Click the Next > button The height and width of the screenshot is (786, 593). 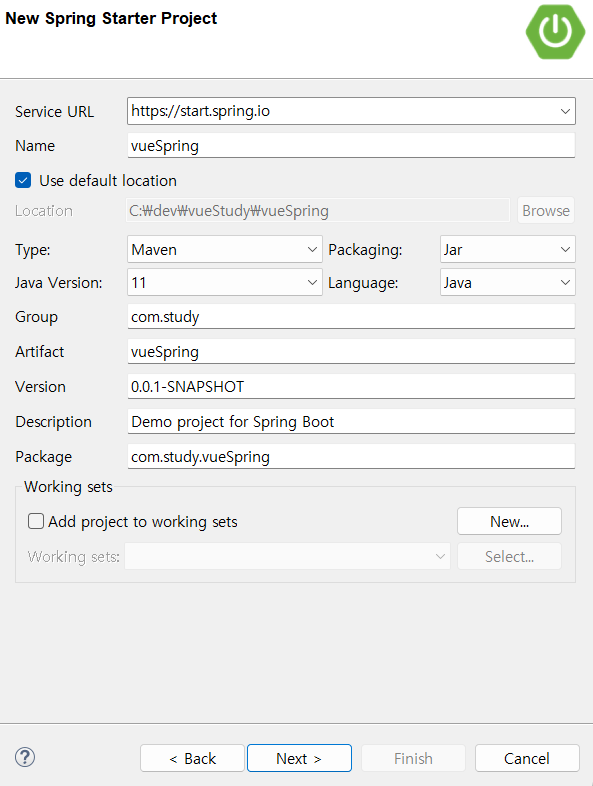click(x=299, y=758)
